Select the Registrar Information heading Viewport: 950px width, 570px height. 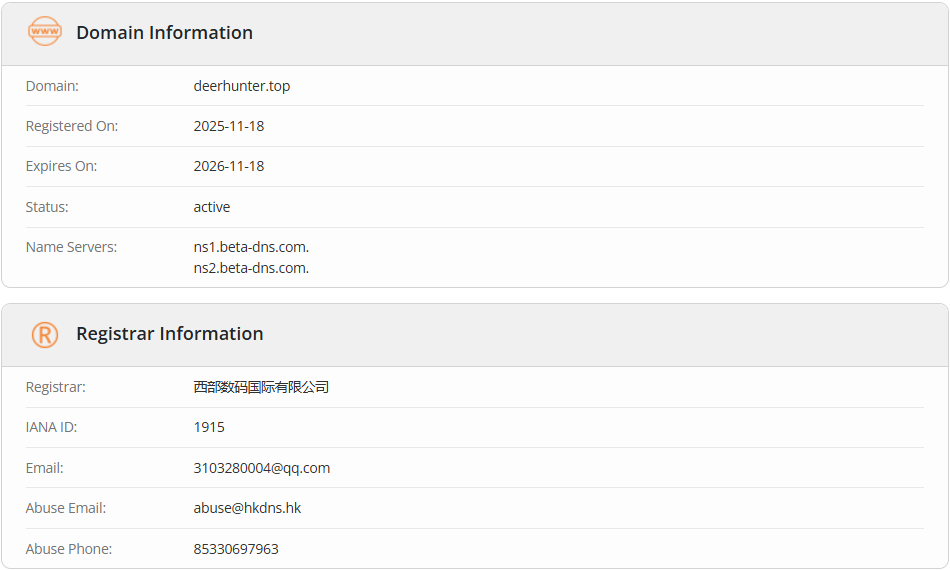(x=169, y=334)
